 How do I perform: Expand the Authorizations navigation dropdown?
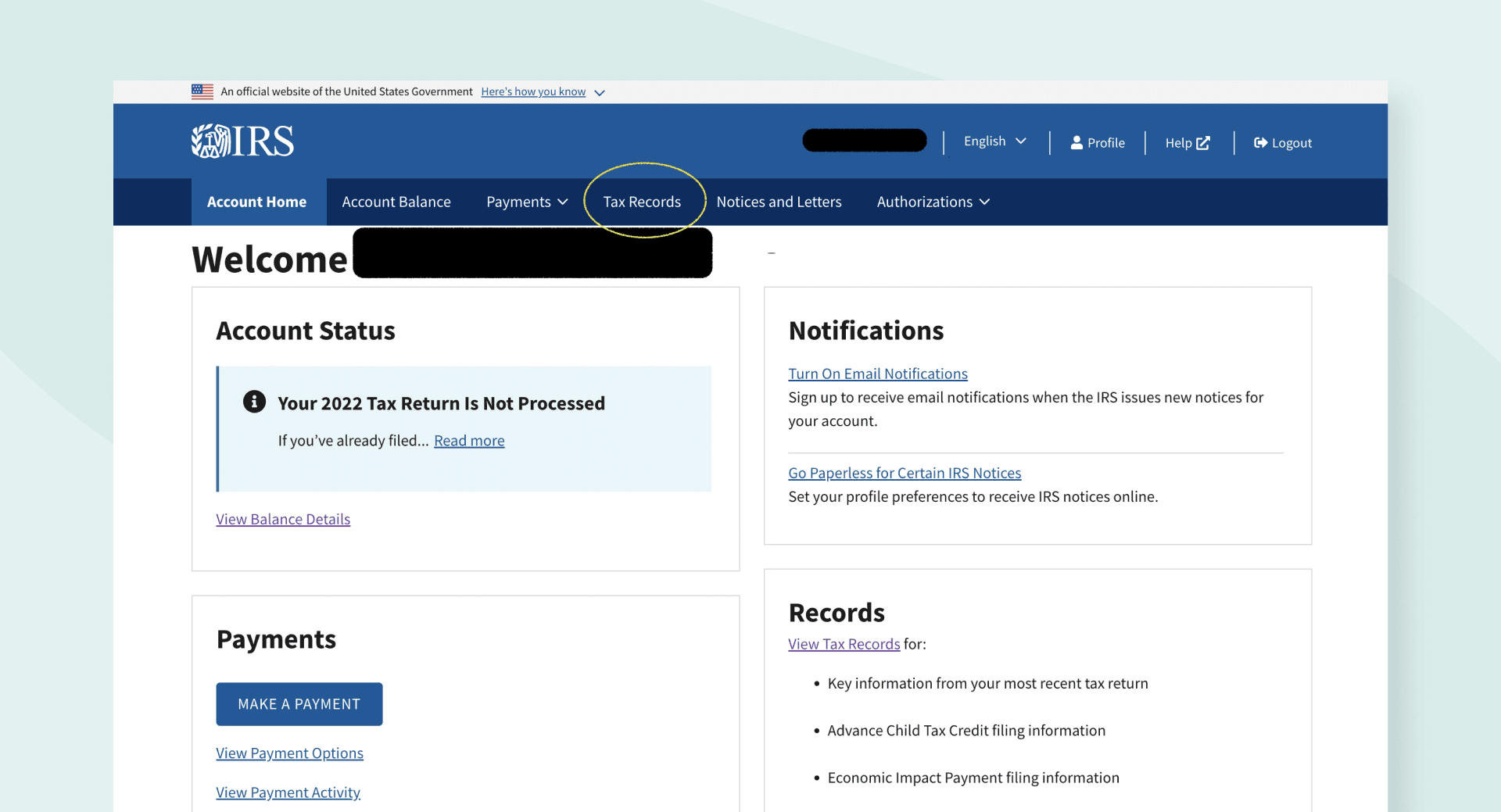[x=933, y=202]
